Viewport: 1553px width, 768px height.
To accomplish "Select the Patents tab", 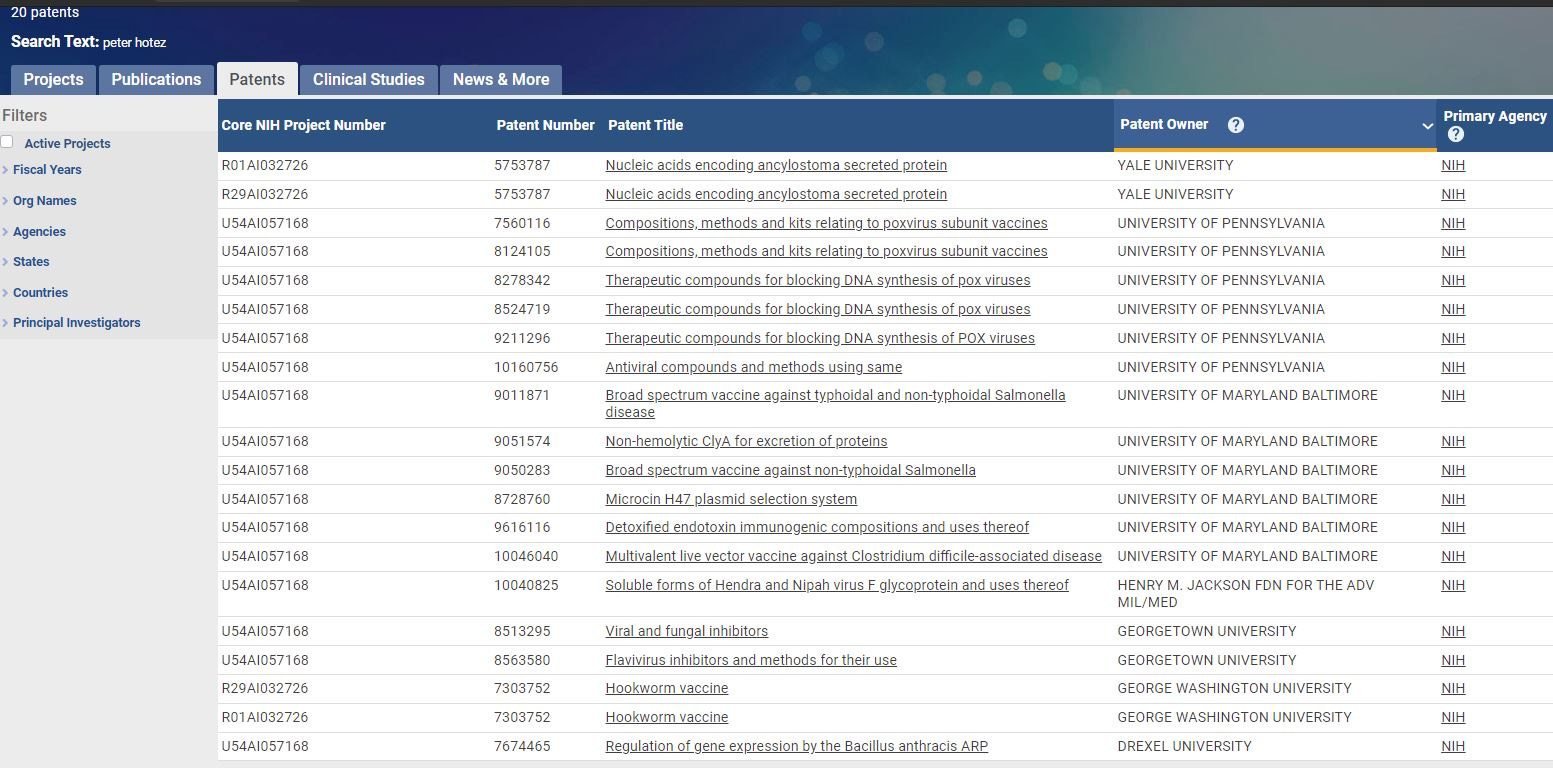I will pyautogui.click(x=257, y=80).
